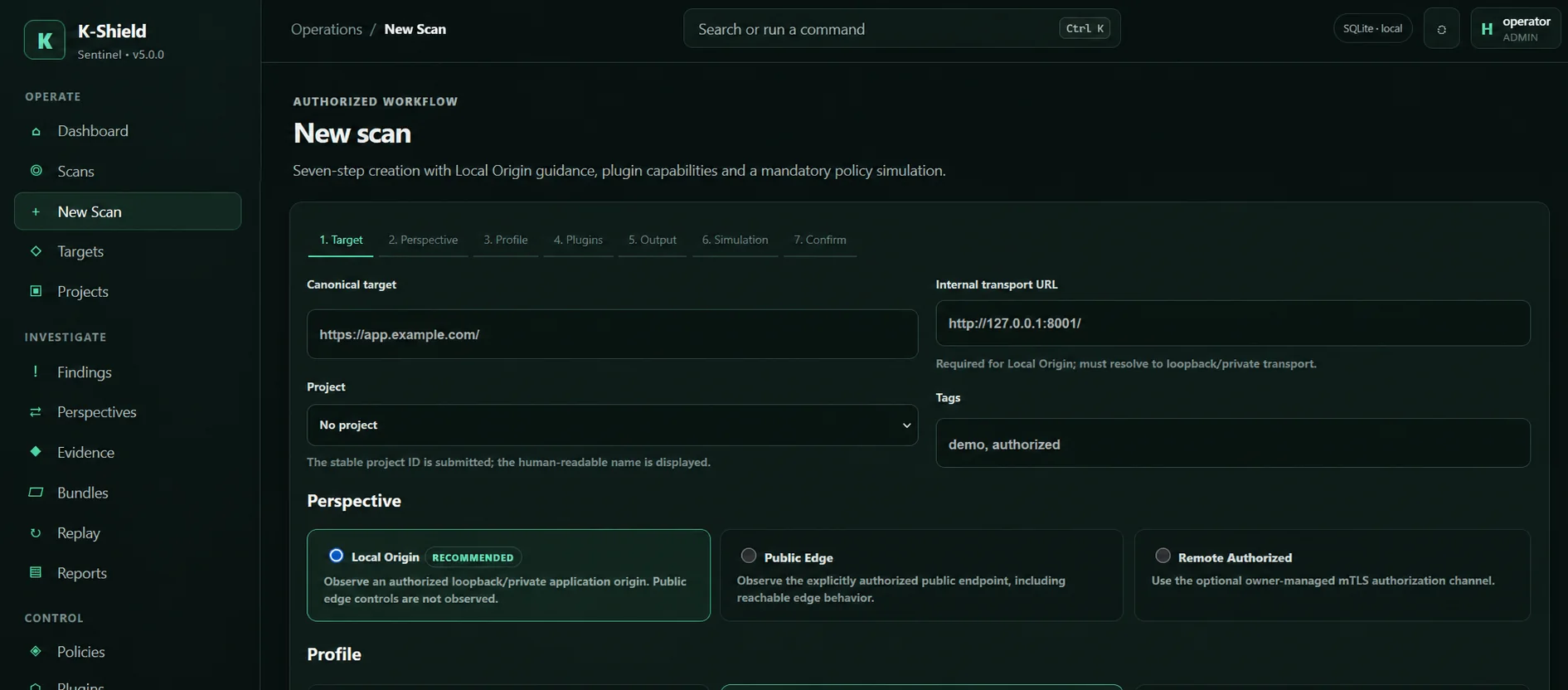The height and width of the screenshot is (690, 1568).
Task: Open the Dashboard page from the sidebar
Action: pyautogui.click(x=128, y=131)
